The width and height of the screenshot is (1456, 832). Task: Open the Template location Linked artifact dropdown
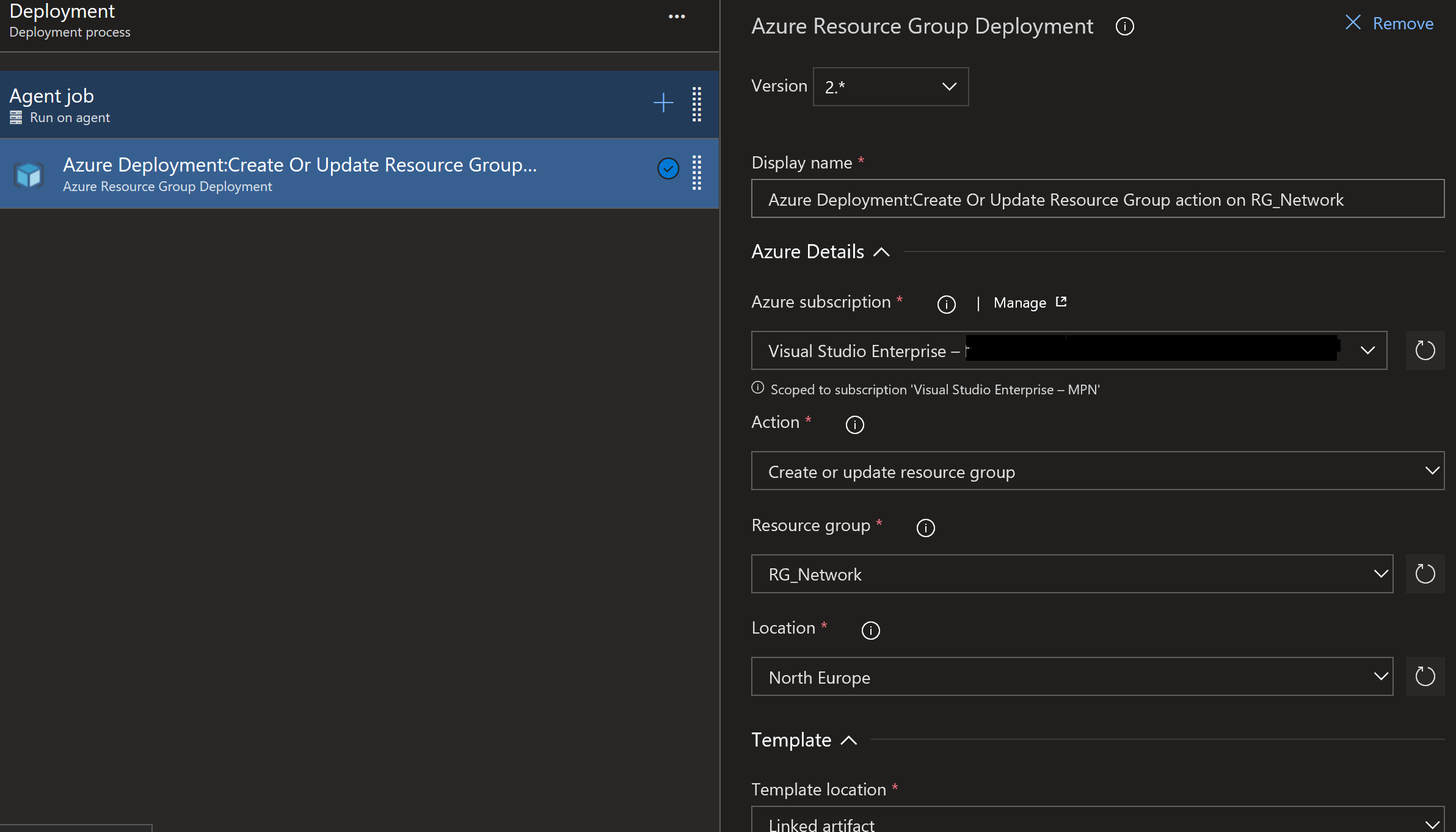1097,820
